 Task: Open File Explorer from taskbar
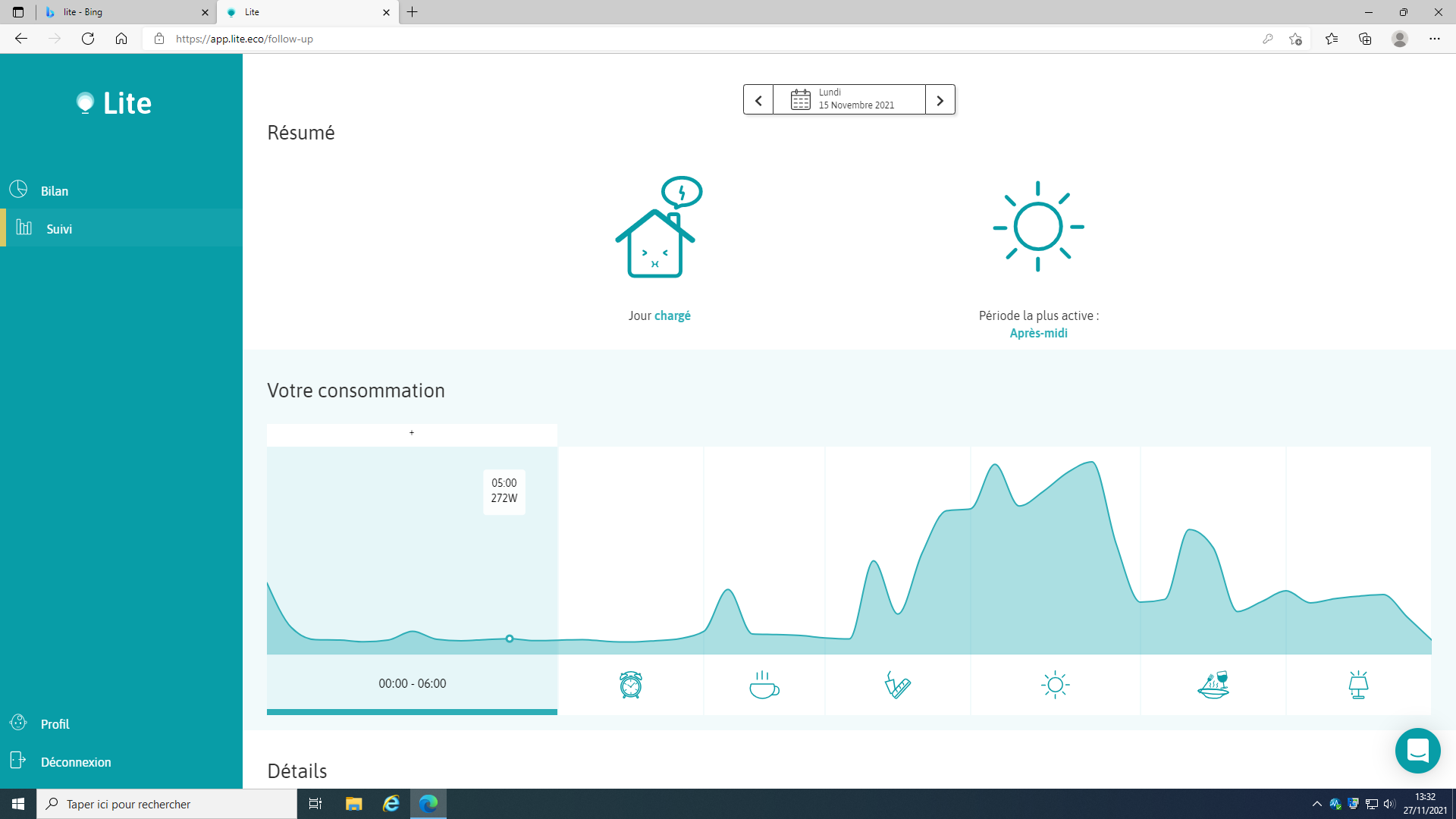pos(353,804)
